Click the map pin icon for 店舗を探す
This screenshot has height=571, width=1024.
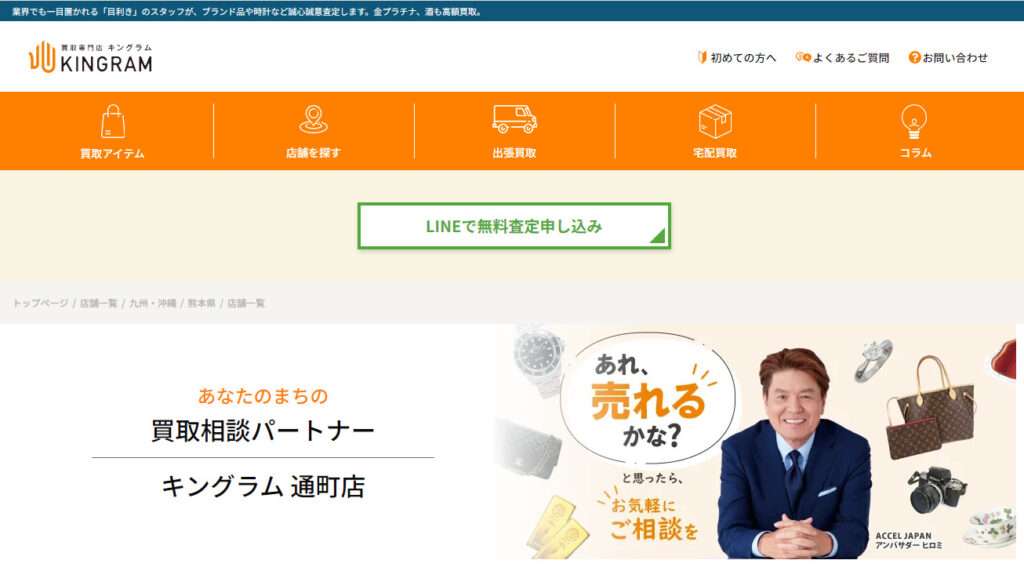(313, 120)
